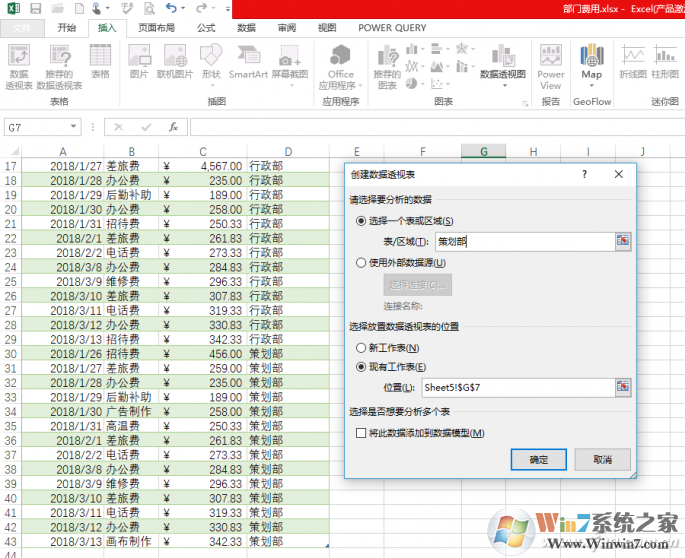Click the 数据透视表 (PivotTable) ribbon icon
The width and height of the screenshot is (685, 558).
[x=19, y=62]
